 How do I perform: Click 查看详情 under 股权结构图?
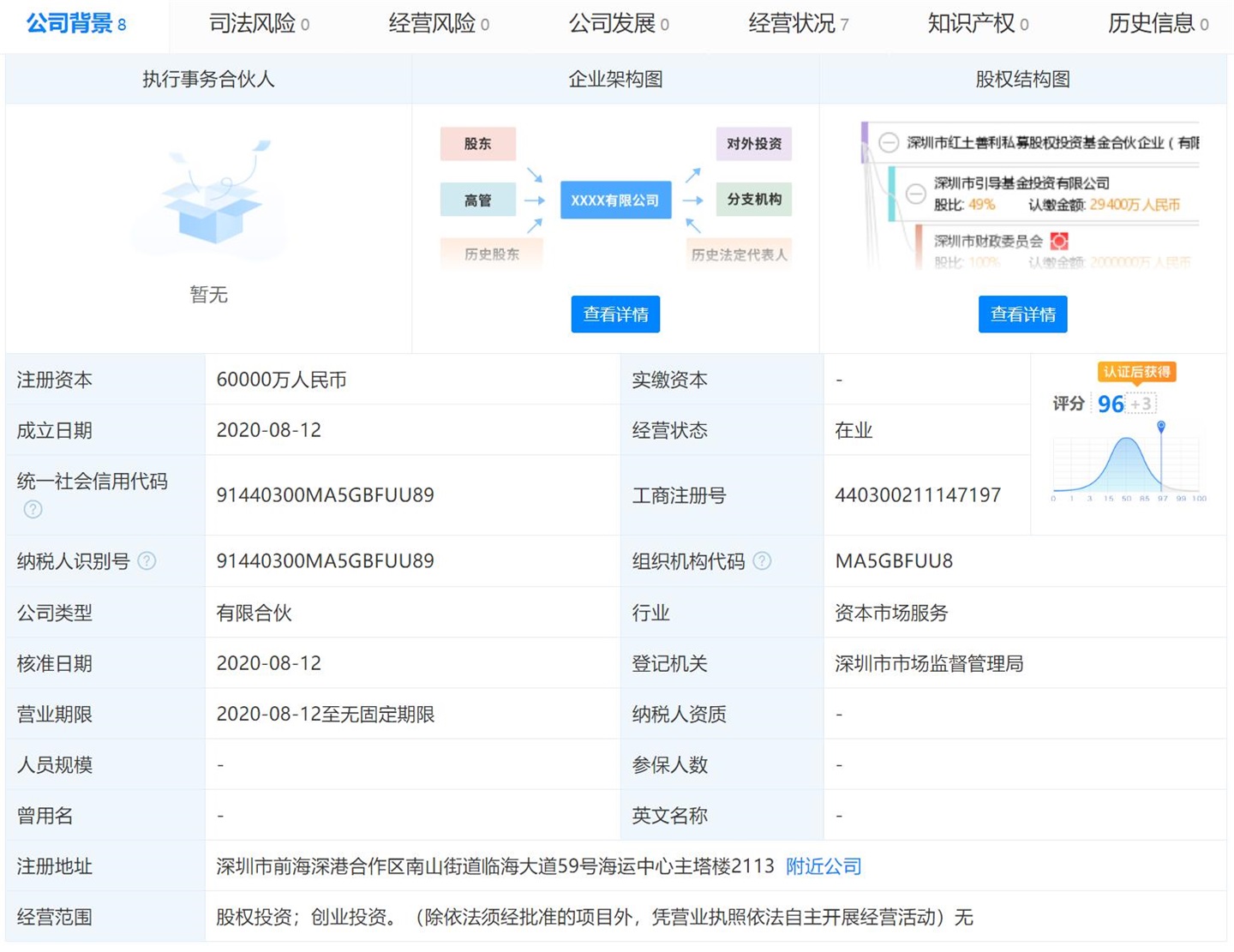[1022, 314]
